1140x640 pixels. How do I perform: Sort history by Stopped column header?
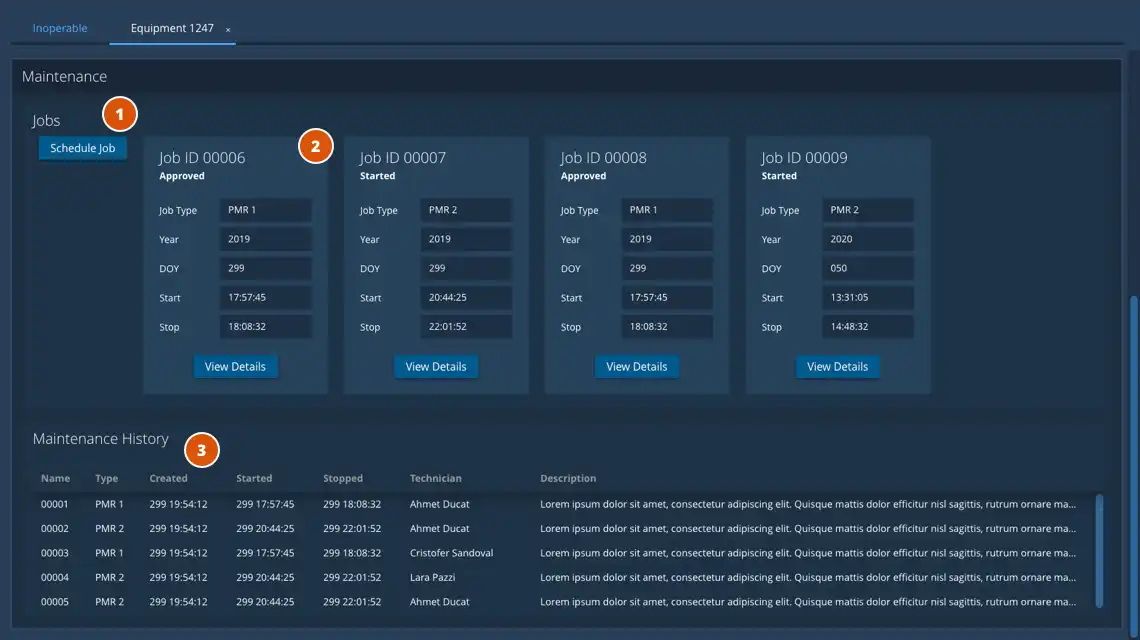coord(342,478)
